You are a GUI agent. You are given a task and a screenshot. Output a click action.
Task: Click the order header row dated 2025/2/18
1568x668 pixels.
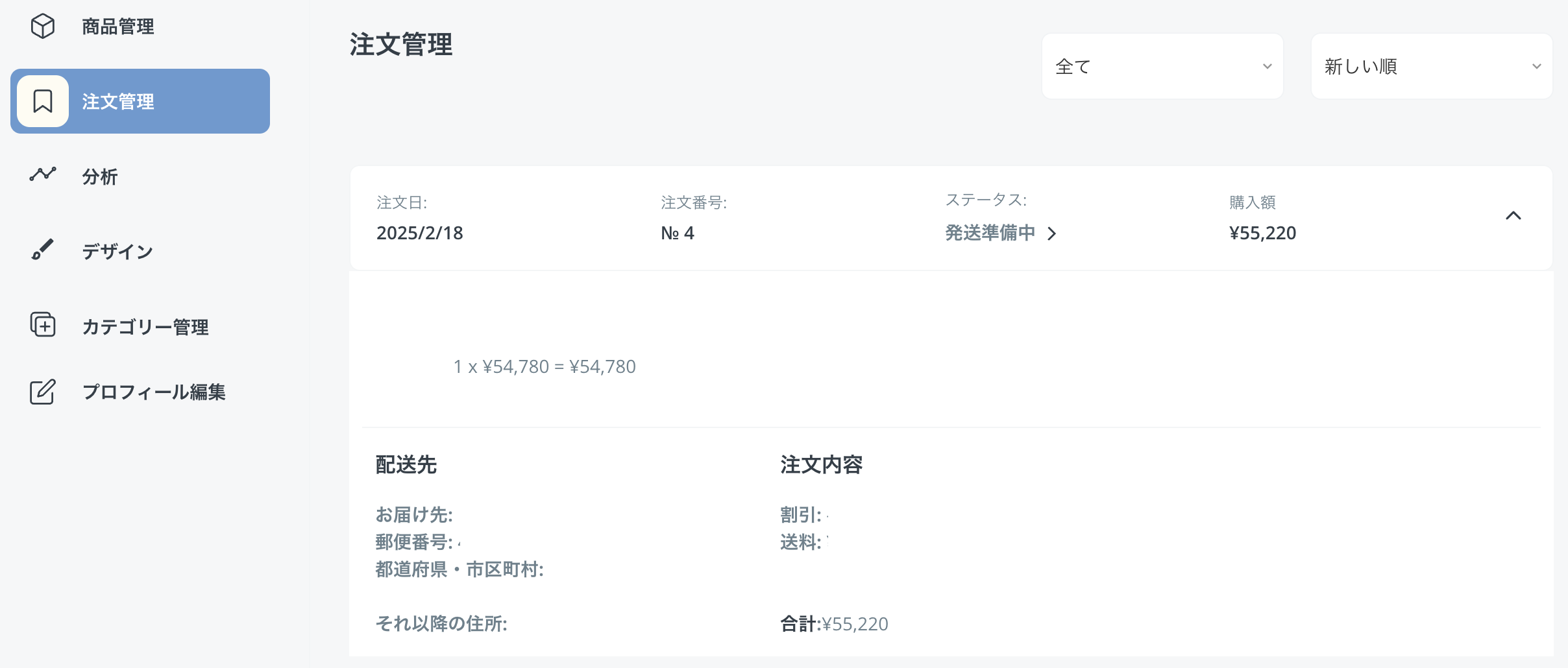coord(951,218)
